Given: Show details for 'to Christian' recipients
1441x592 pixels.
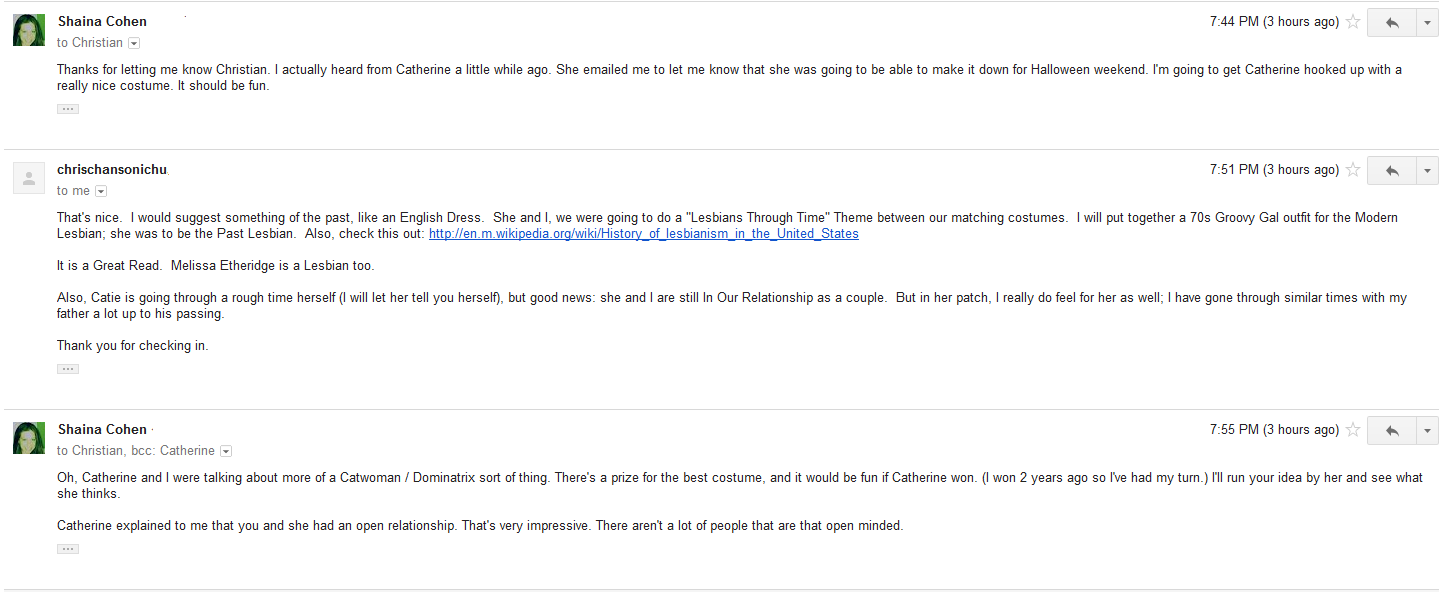Looking at the screenshot, I should [134, 43].
